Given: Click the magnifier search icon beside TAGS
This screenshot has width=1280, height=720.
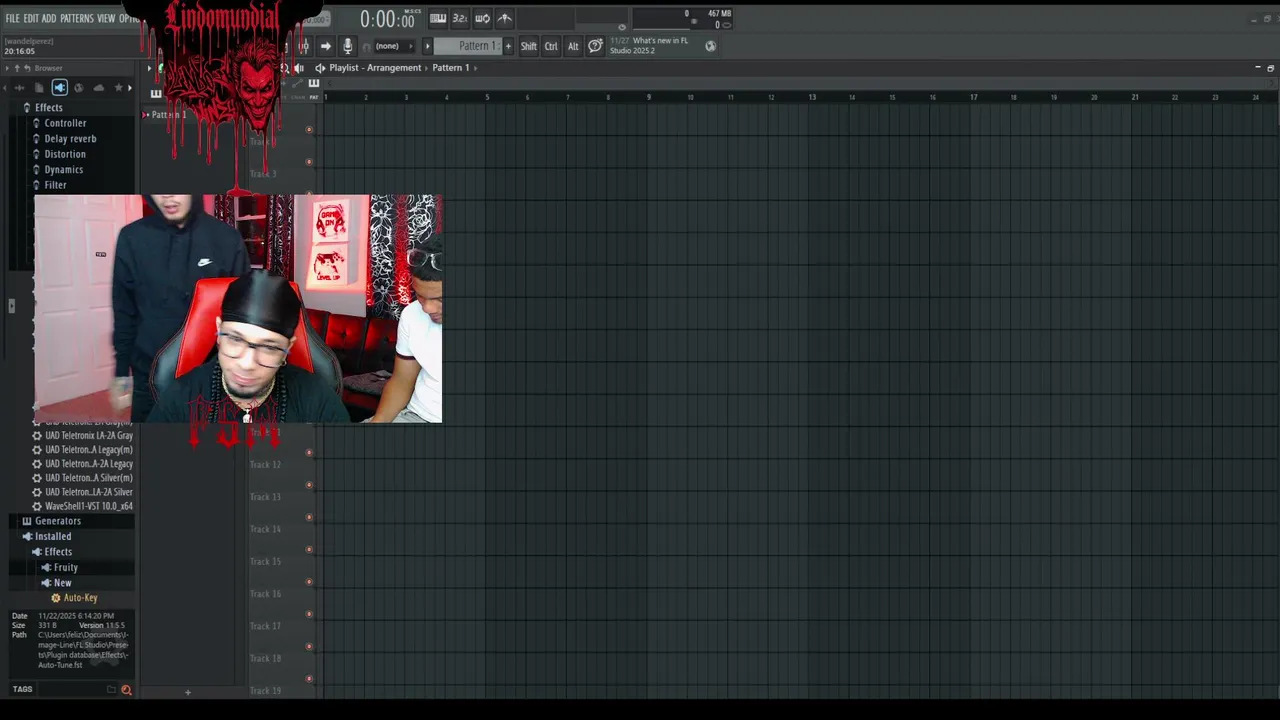Looking at the screenshot, I should point(126,690).
